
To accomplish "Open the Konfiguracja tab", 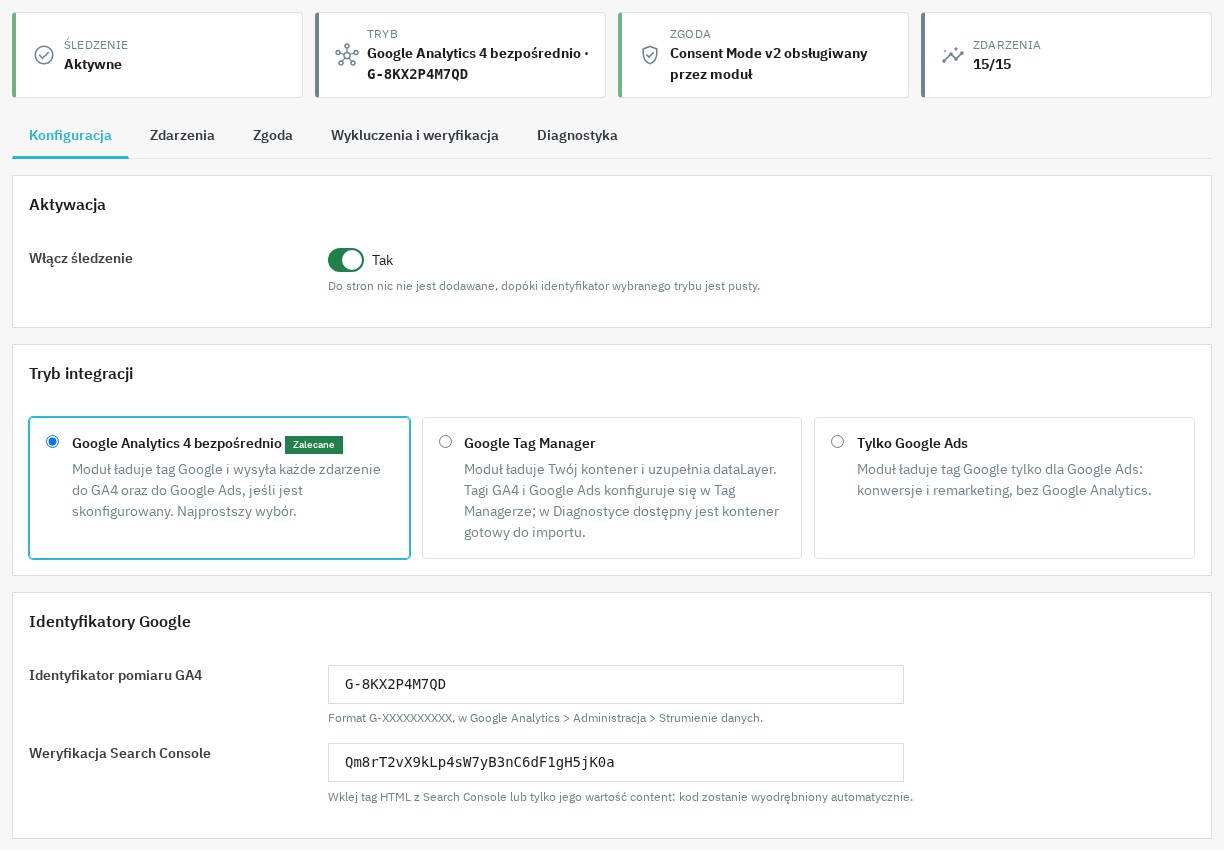I will (x=70, y=135).
